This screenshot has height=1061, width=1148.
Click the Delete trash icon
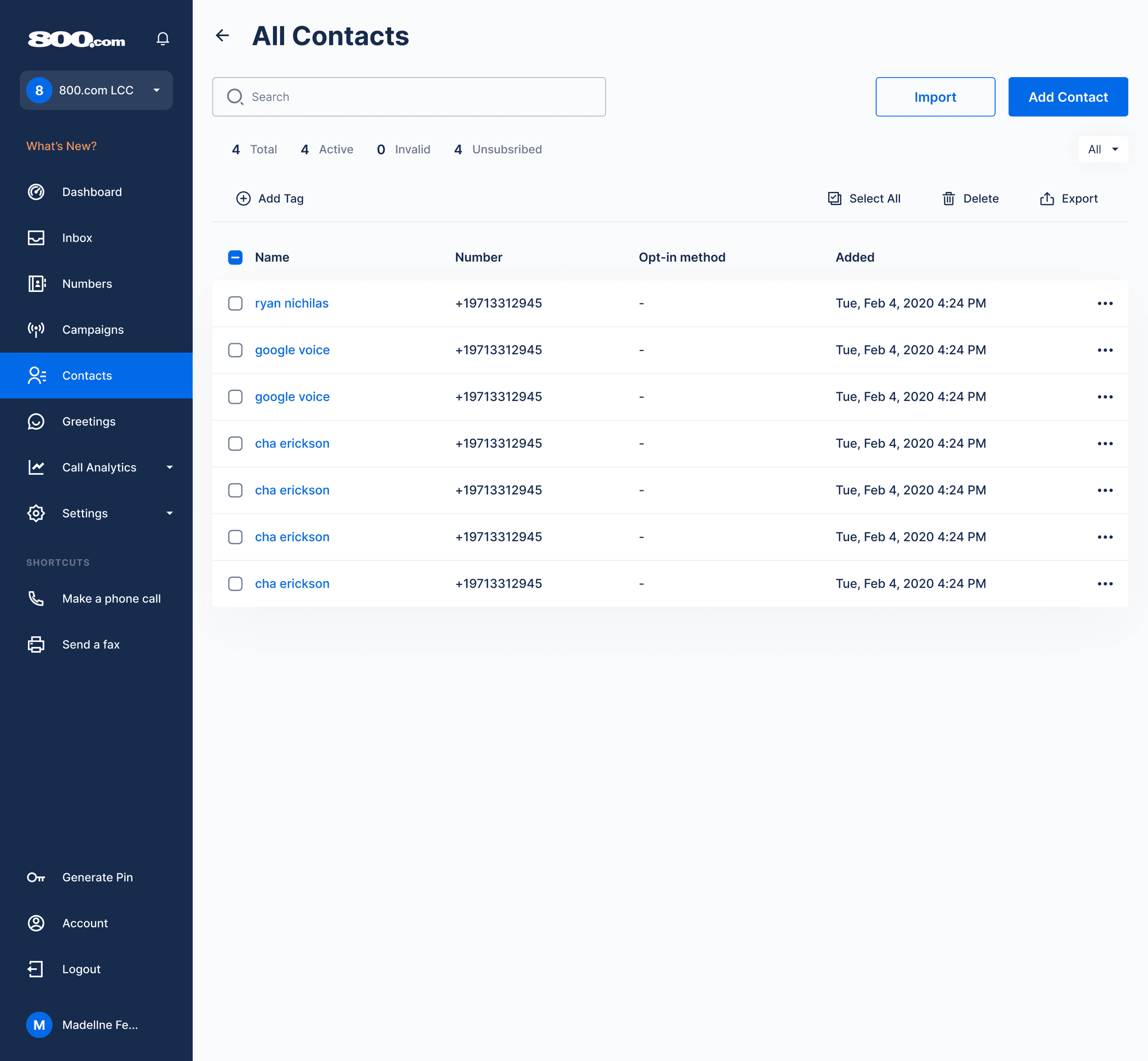(x=948, y=199)
